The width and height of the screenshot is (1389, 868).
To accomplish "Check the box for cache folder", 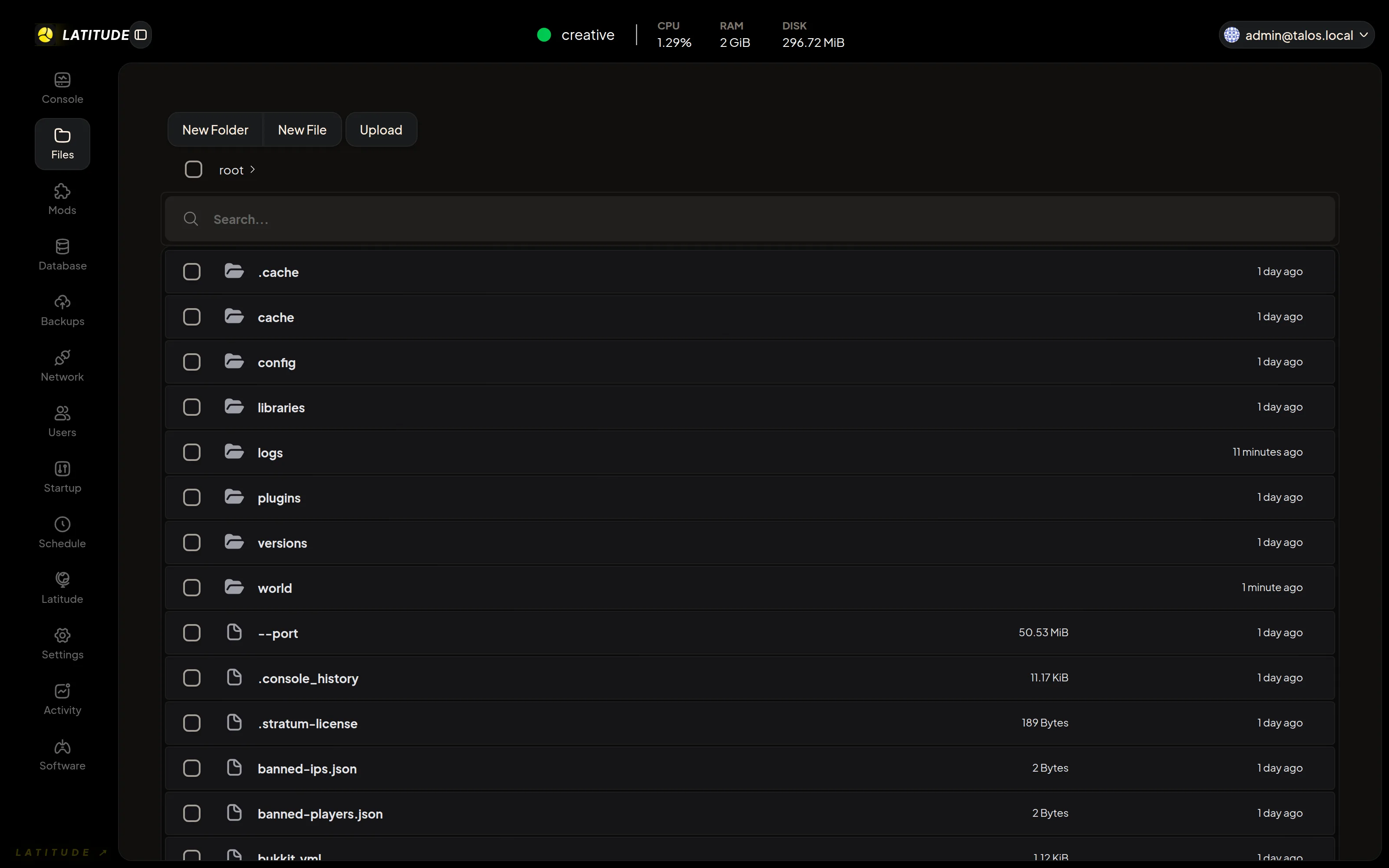I will pyautogui.click(x=192, y=317).
